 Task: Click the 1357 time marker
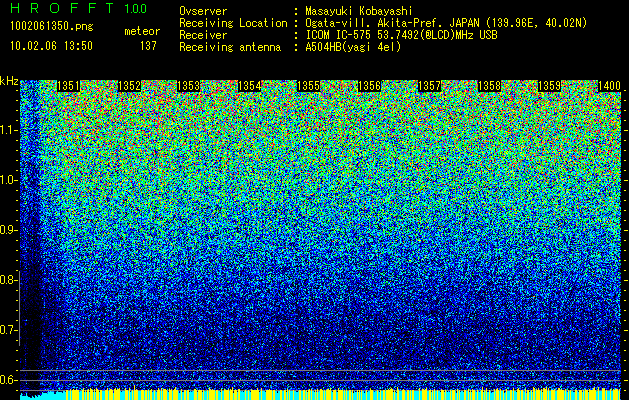(x=429, y=86)
